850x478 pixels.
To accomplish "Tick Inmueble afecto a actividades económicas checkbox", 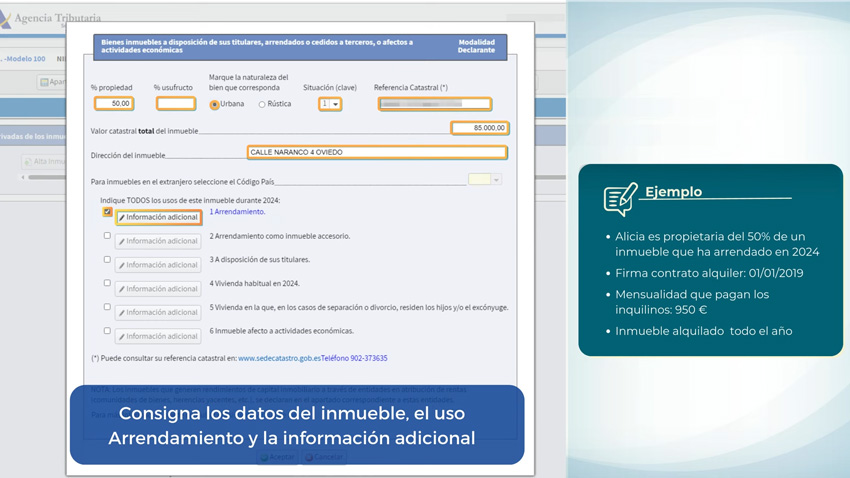I will point(107,331).
